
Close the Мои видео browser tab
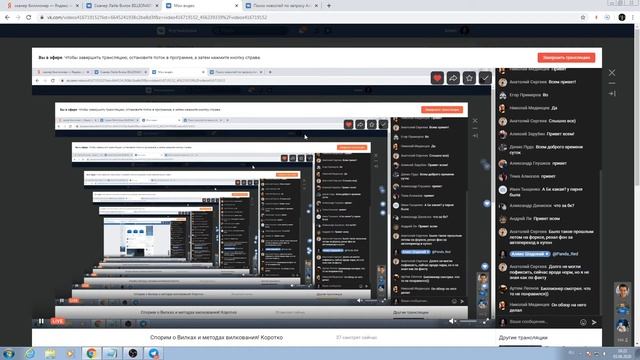click(236, 6)
